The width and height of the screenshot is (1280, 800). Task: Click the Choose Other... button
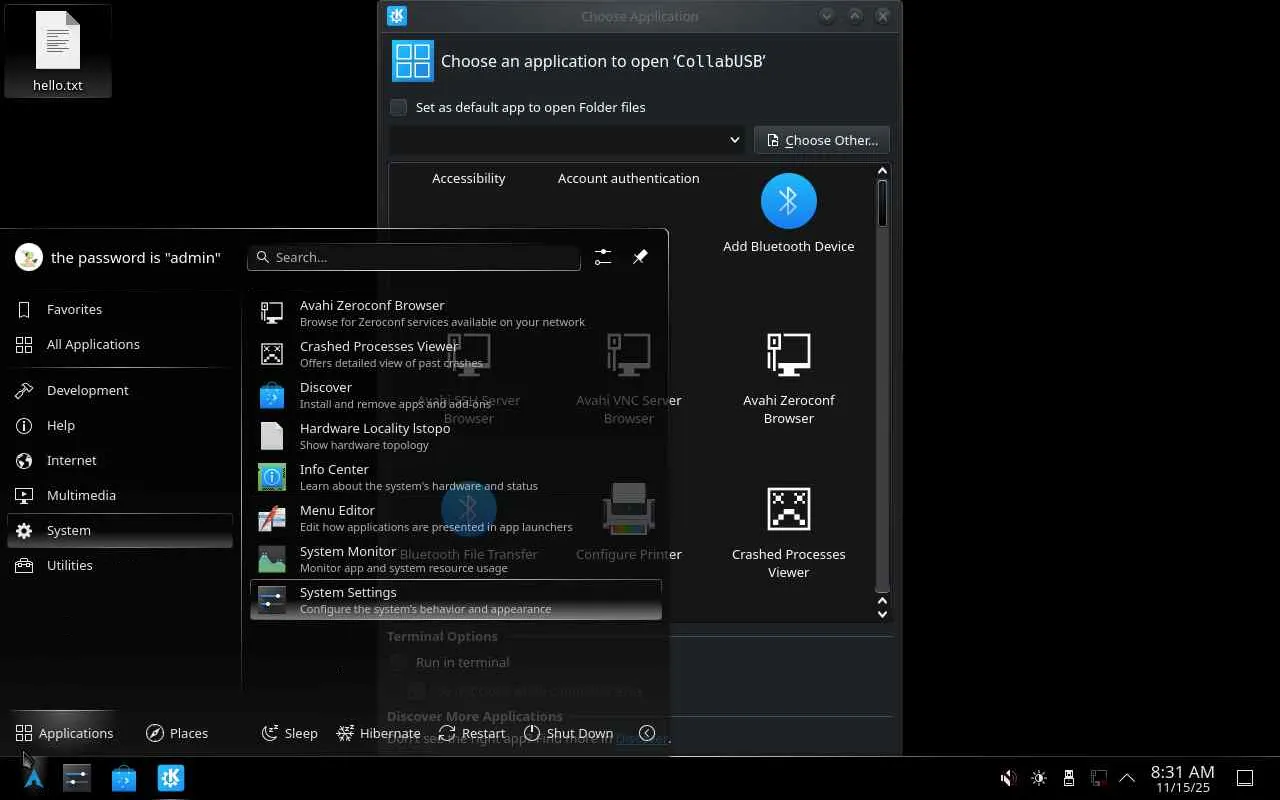[x=822, y=140]
